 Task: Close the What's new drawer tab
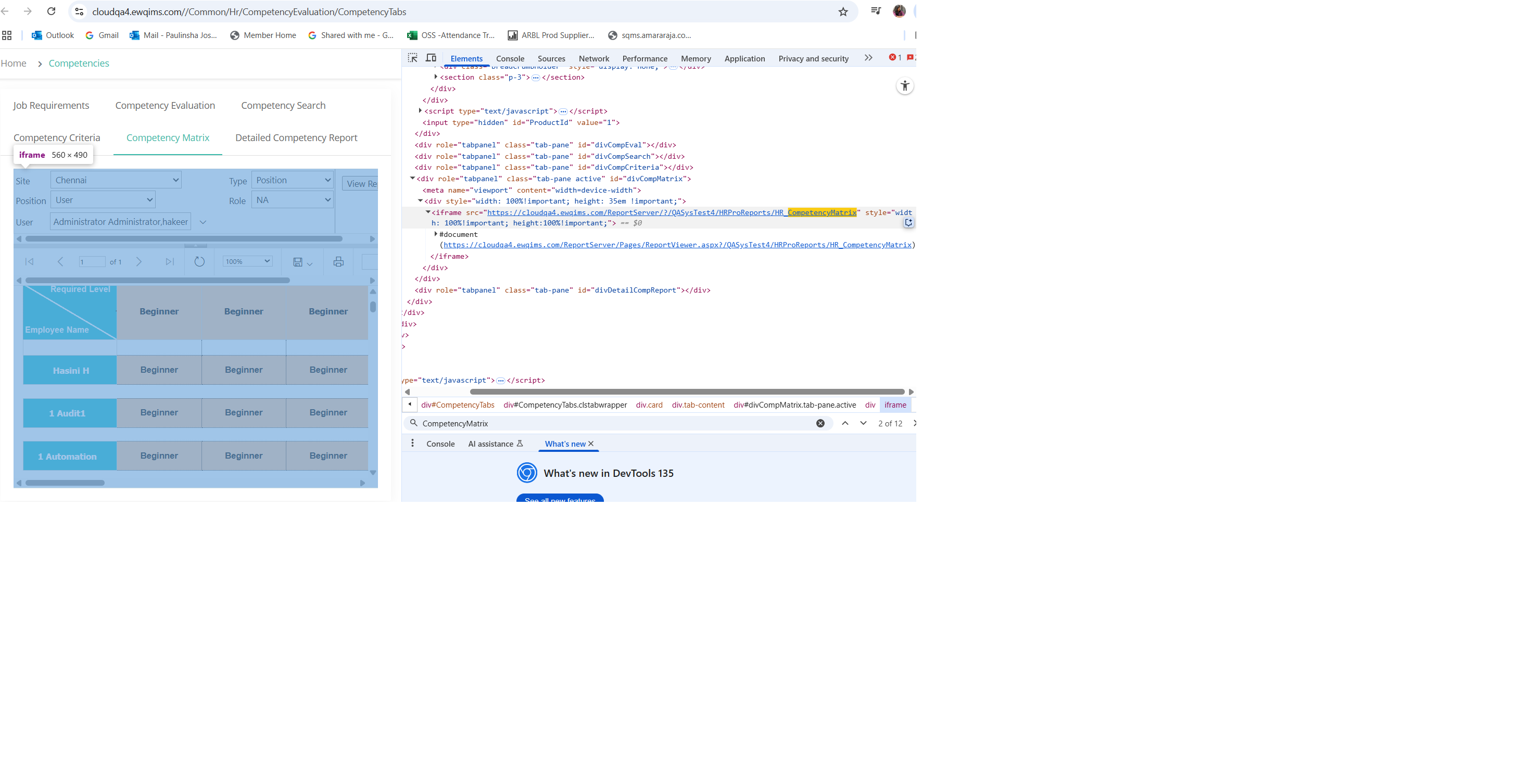[x=591, y=444]
